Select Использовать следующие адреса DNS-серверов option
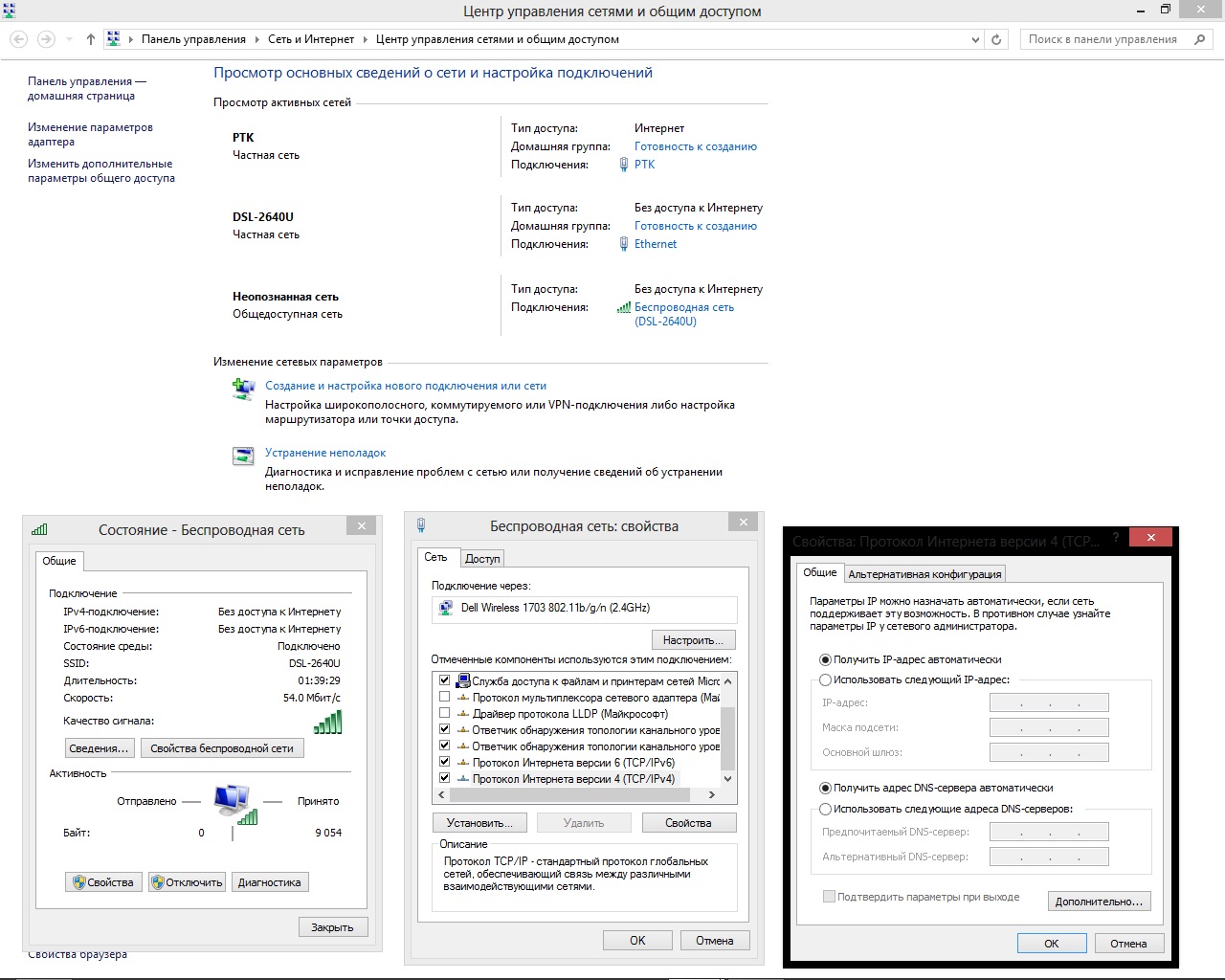 825,809
